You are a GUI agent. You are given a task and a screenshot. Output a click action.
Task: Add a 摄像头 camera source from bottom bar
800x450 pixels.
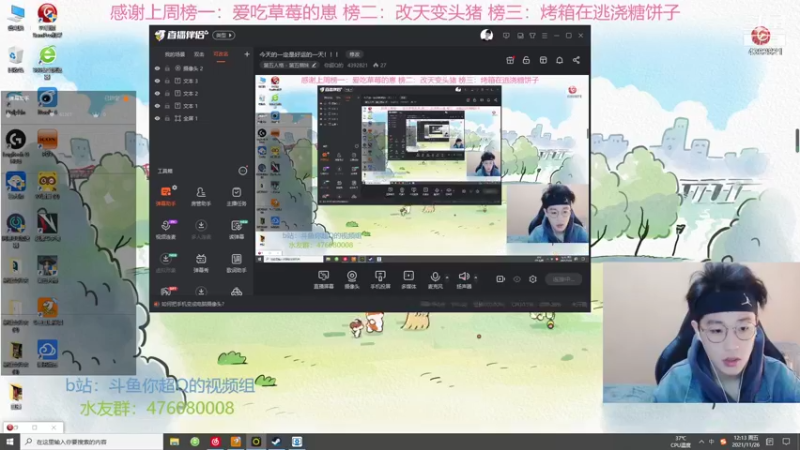(x=352, y=280)
